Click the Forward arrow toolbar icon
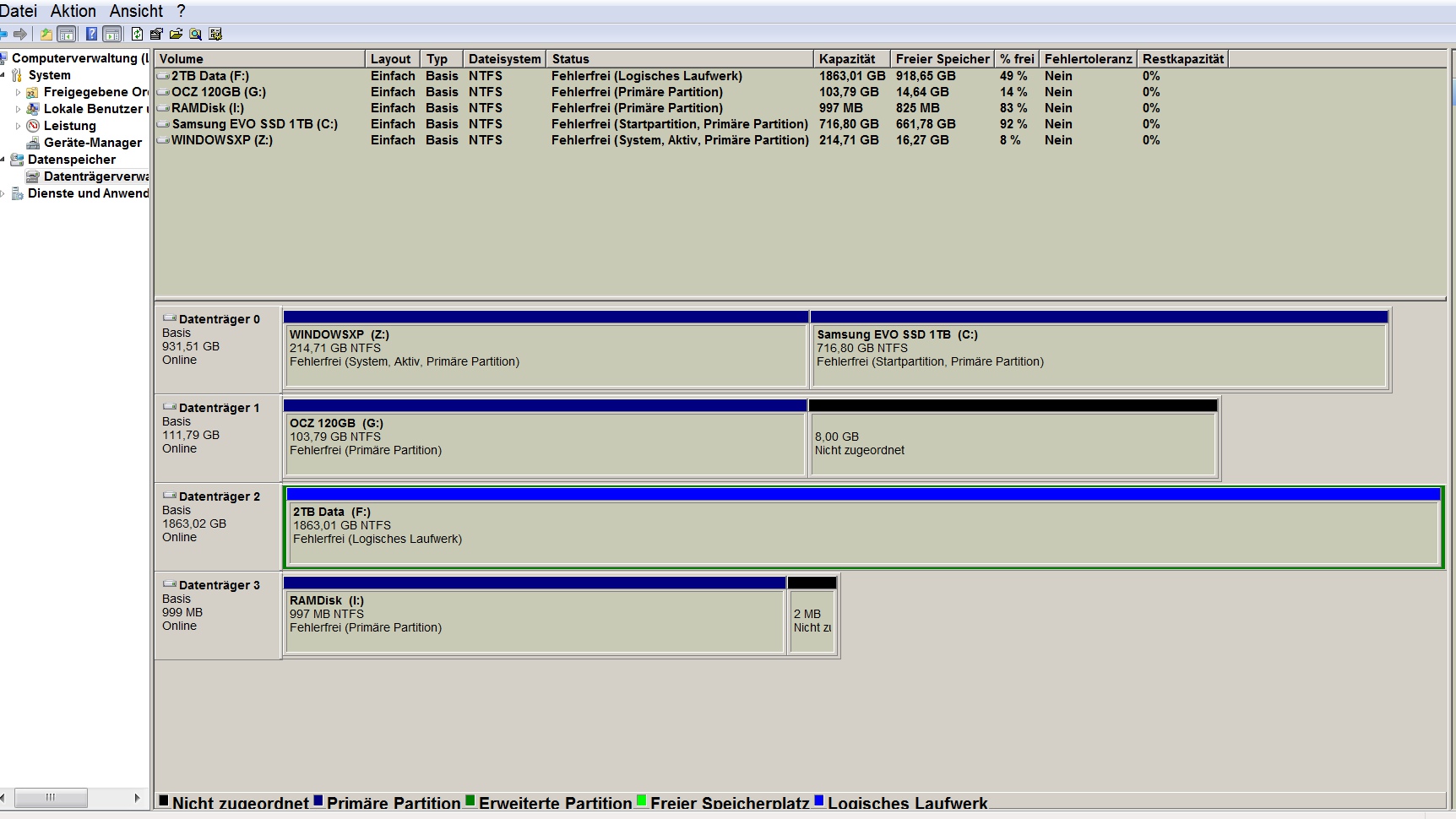 (20, 34)
